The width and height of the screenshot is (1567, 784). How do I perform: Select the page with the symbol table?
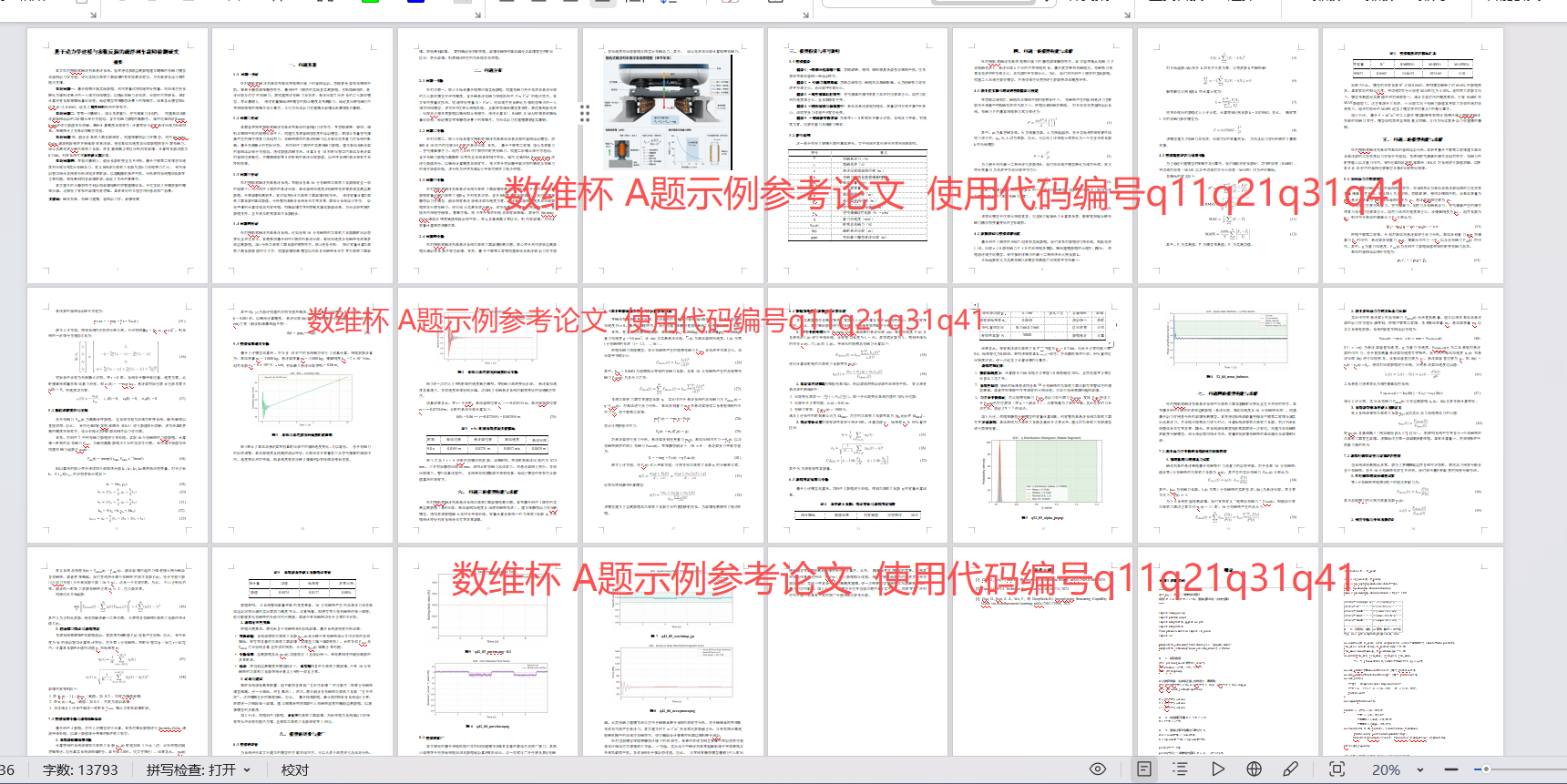click(x=857, y=156)
